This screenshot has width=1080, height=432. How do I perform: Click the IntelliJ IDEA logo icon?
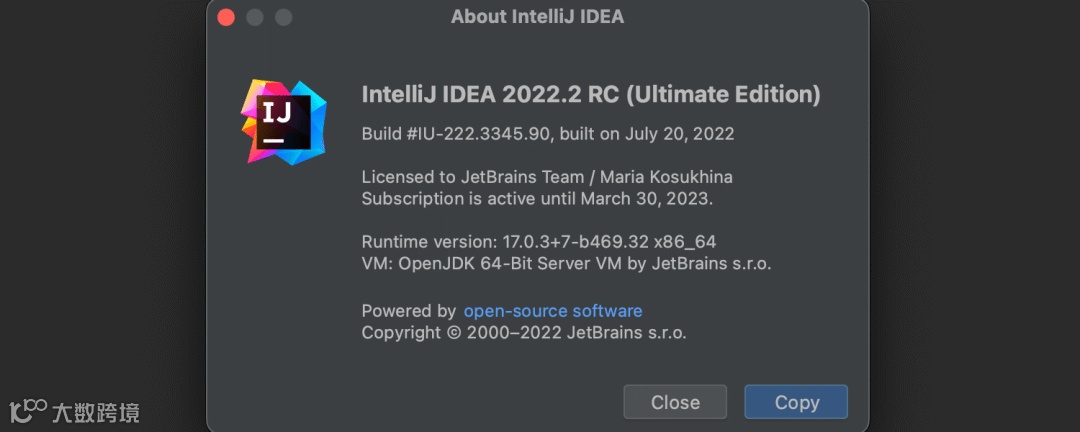click(283, 121)
